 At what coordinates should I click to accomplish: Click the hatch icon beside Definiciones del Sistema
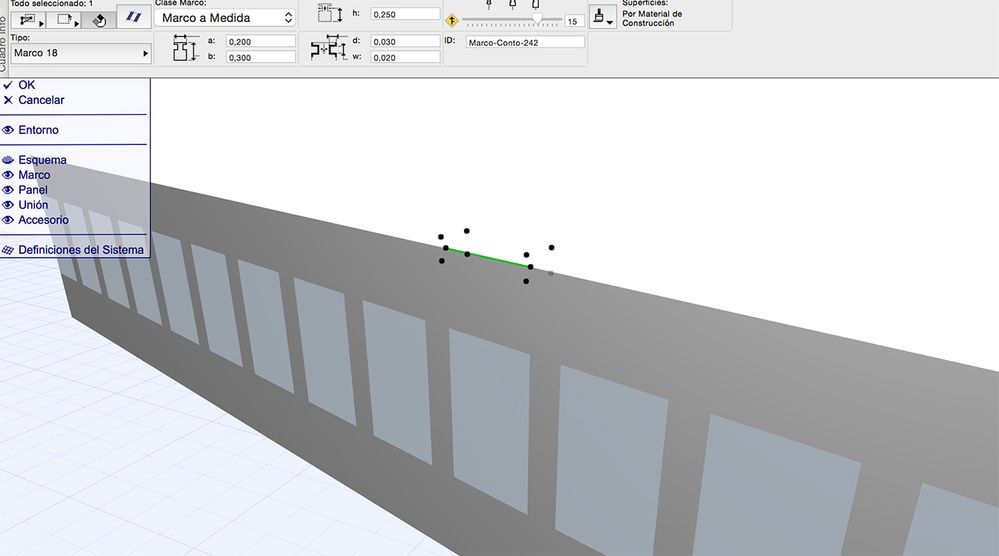[8, 250]
